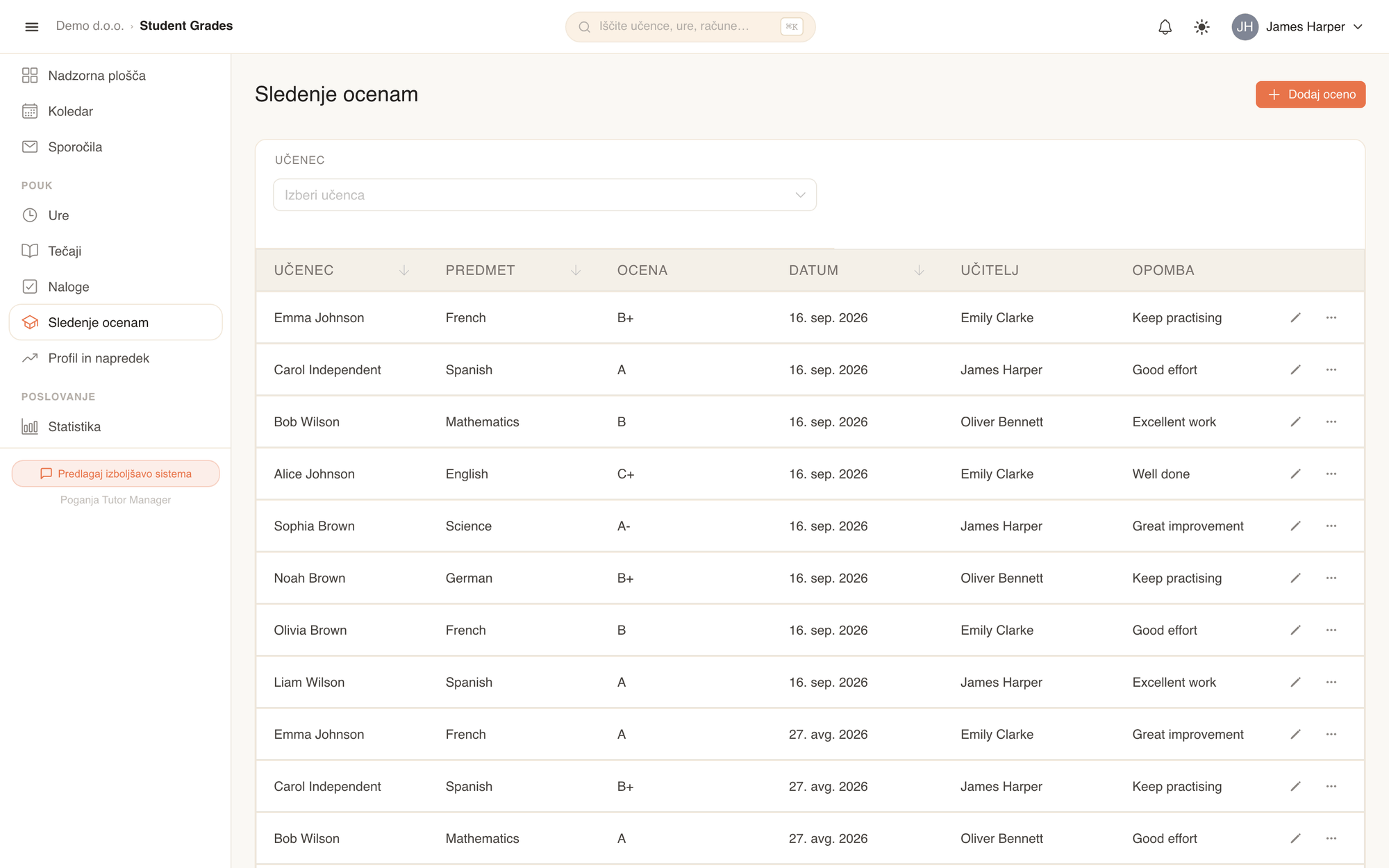Edit Noah Brown German grade
This screenshot has height=868, width=1389.
[1295, 578]
